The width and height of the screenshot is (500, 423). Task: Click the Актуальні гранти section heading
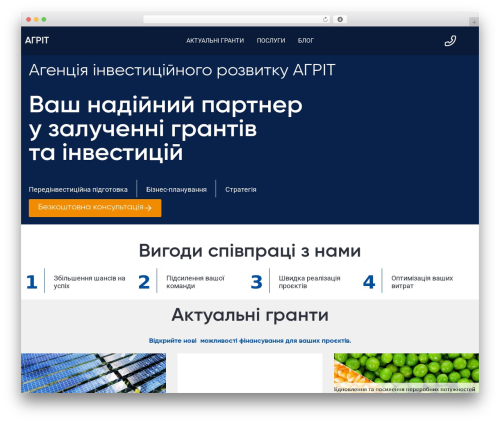pos(250,315)
